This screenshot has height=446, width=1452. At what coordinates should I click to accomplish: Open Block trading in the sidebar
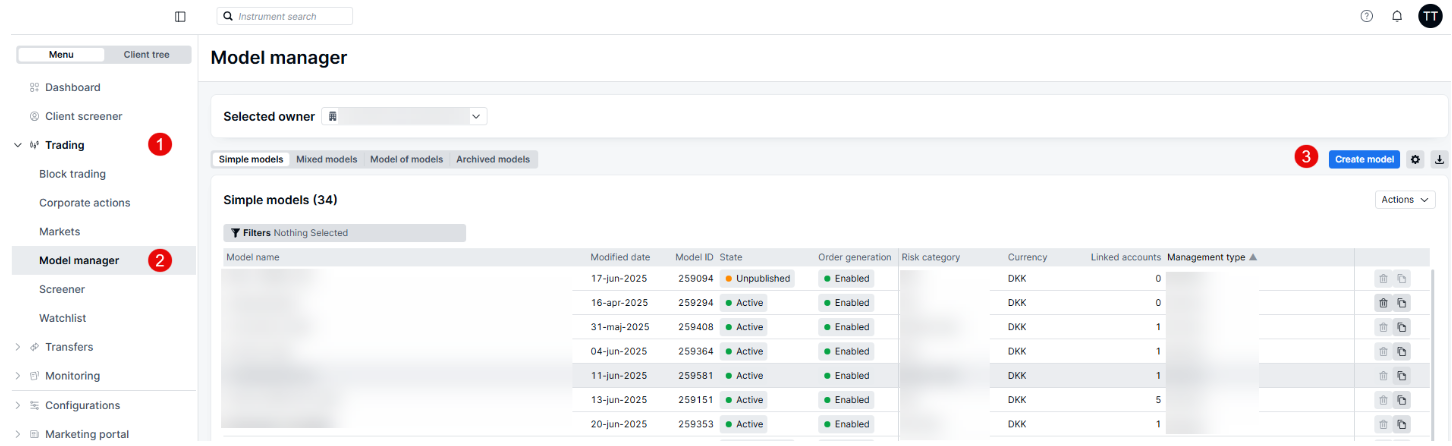point(72,174)
